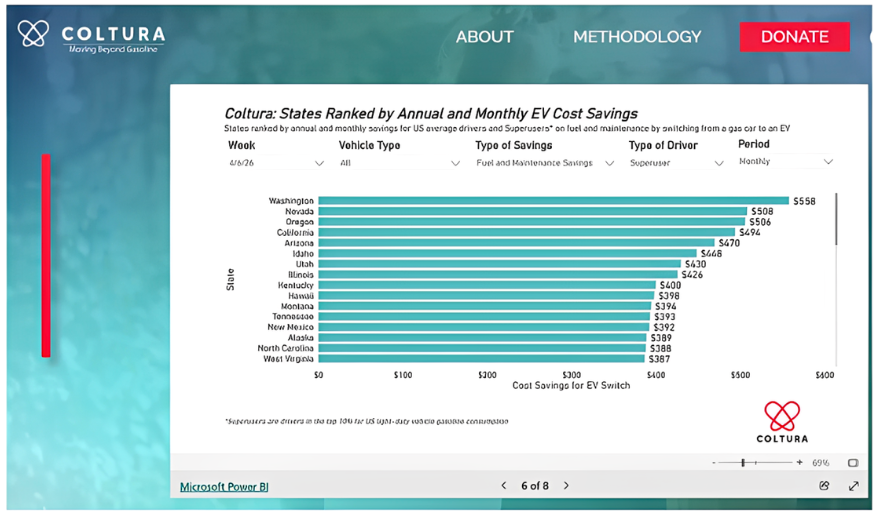874x511 pixels.
Task: Open the METHODOLOGY page
Action: [637, 37]
